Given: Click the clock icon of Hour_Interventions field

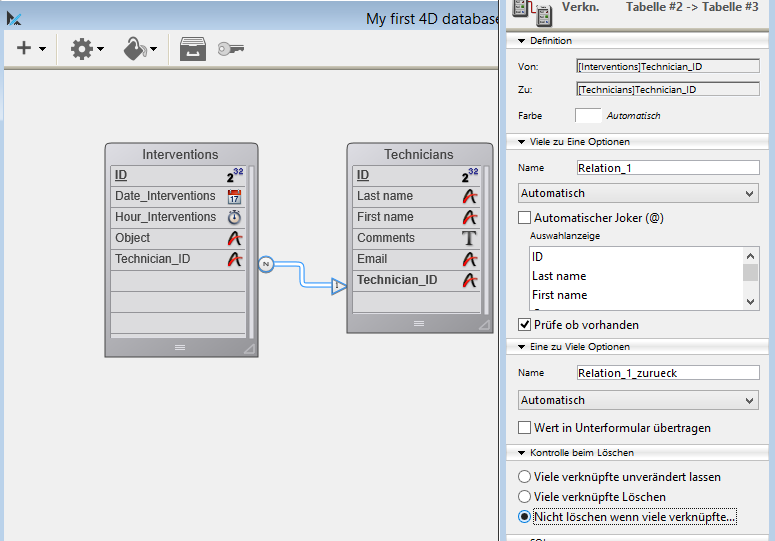Looking at the screenshot, I should click(234, 217).
